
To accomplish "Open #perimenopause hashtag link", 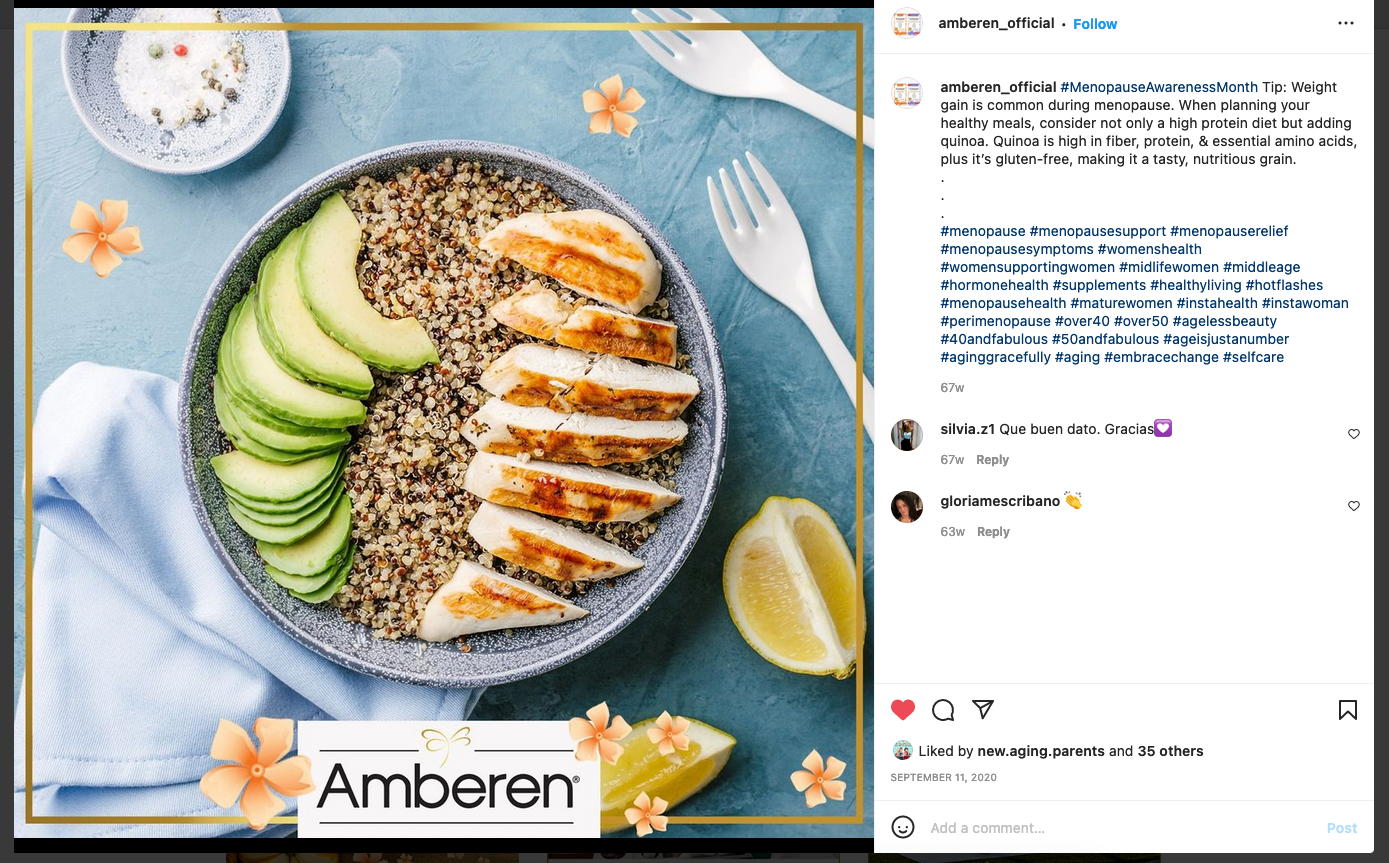I will click(995, 321).
